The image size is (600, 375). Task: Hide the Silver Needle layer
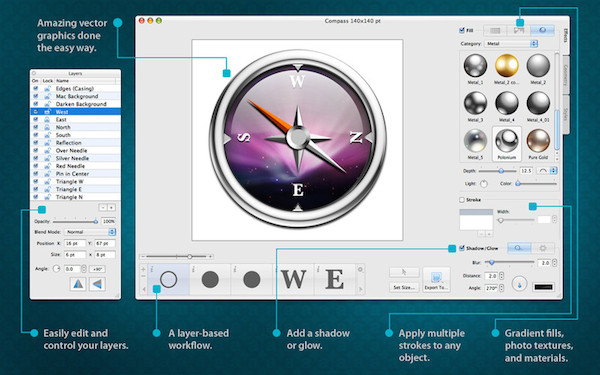(x=36, y=158)
